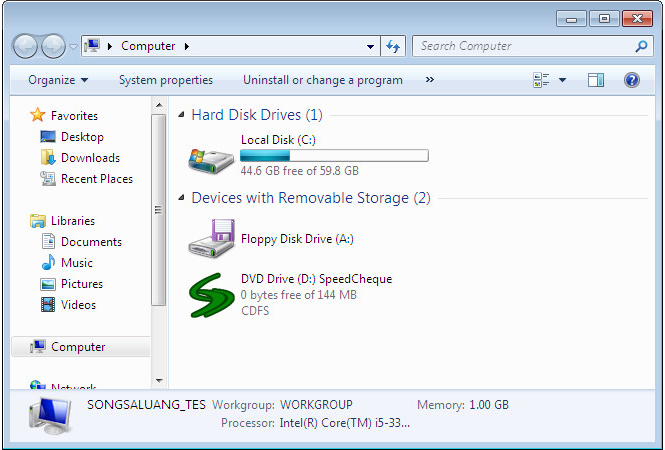Click the Pictures library icon
The image size is (665, 450).
(48, 284)
